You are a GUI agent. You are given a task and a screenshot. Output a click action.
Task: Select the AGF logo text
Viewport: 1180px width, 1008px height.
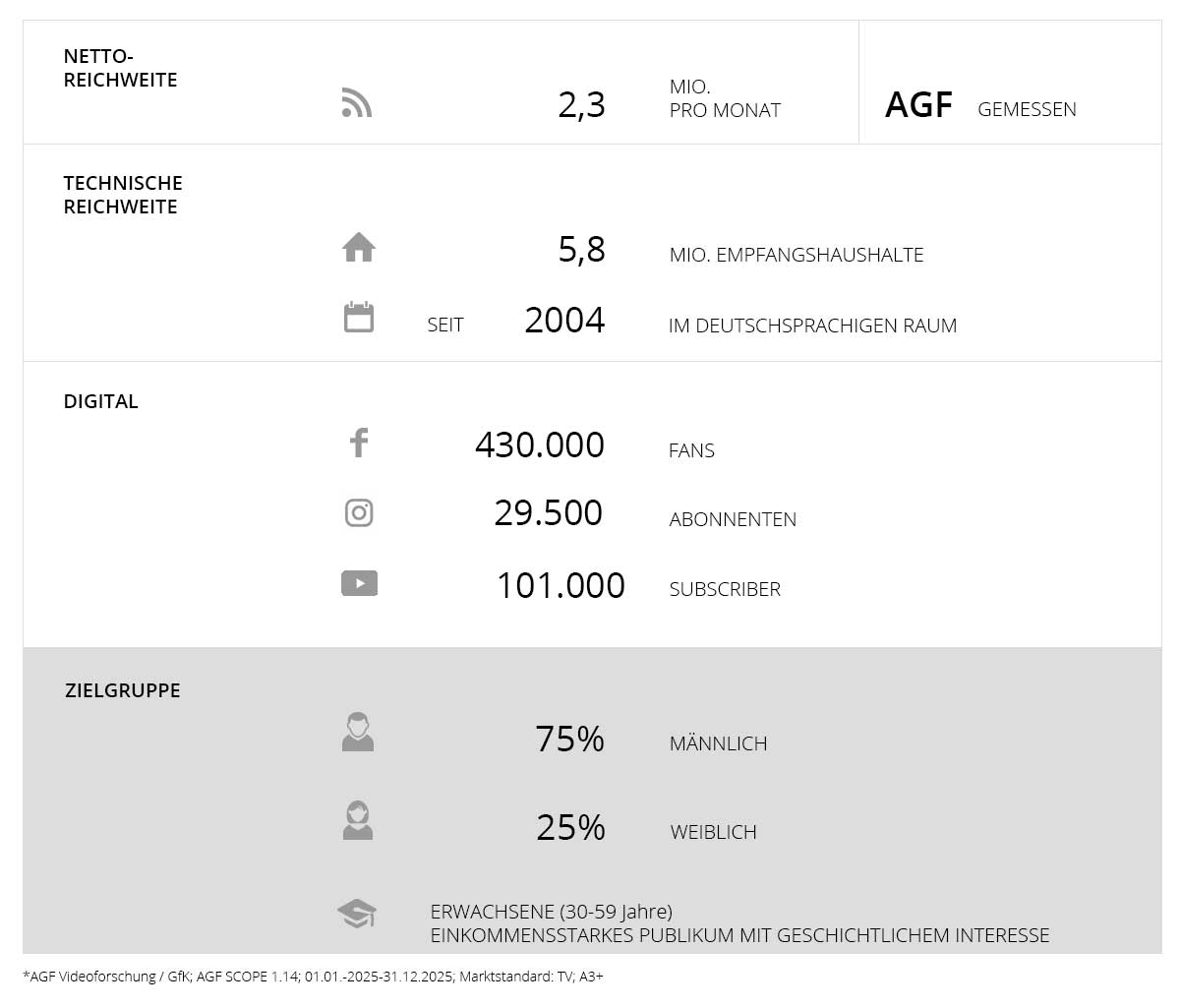(918, 105)
